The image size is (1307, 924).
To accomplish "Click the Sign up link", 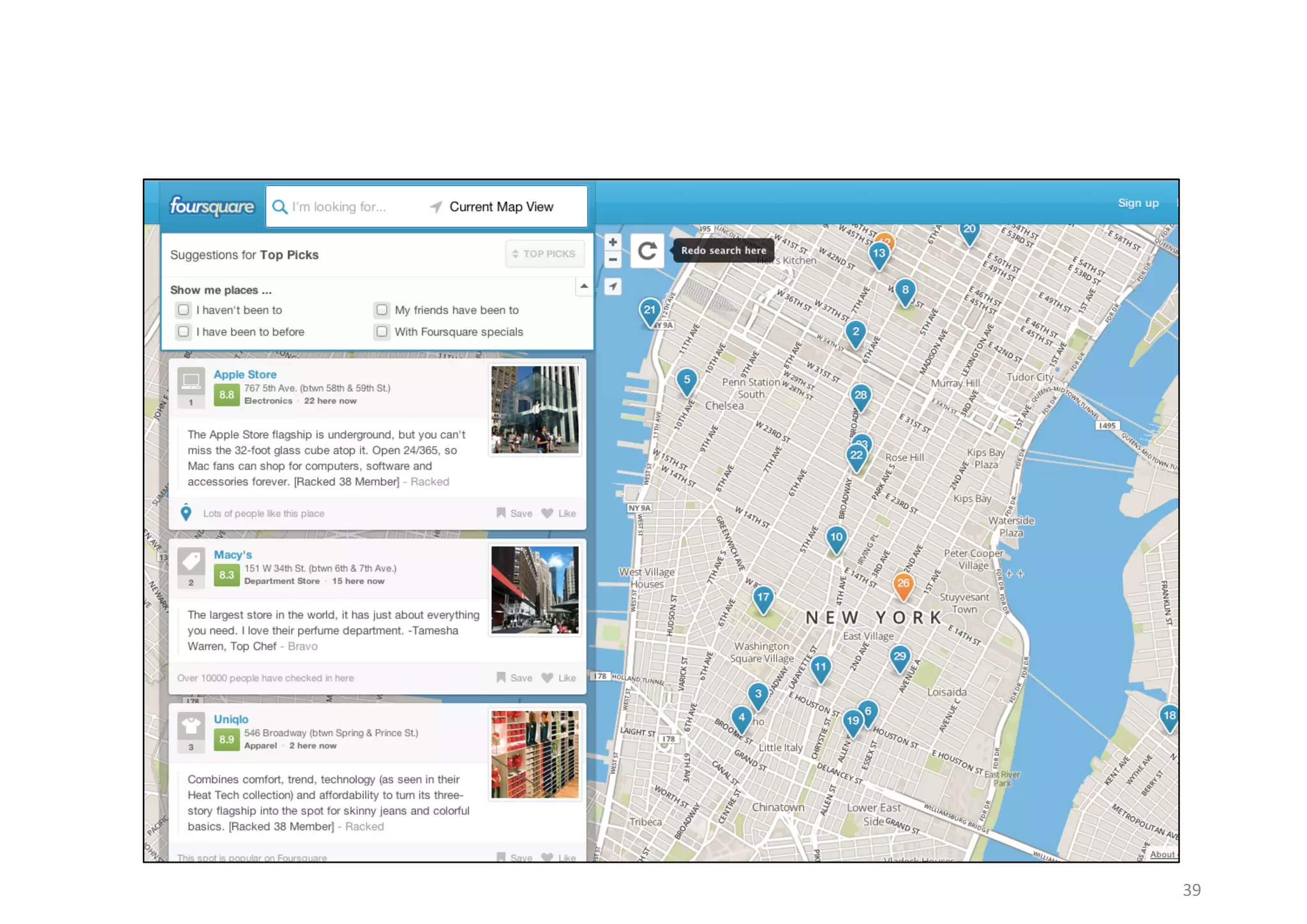I will pos(1138,203).
